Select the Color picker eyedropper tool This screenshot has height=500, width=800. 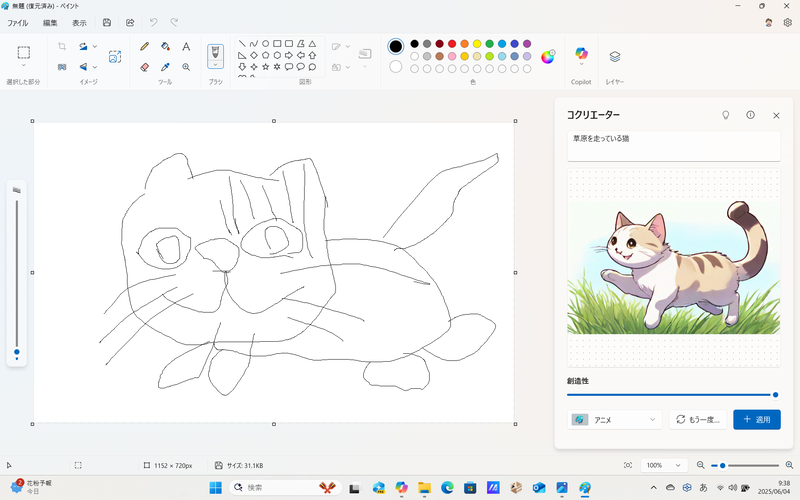(165, 67)
